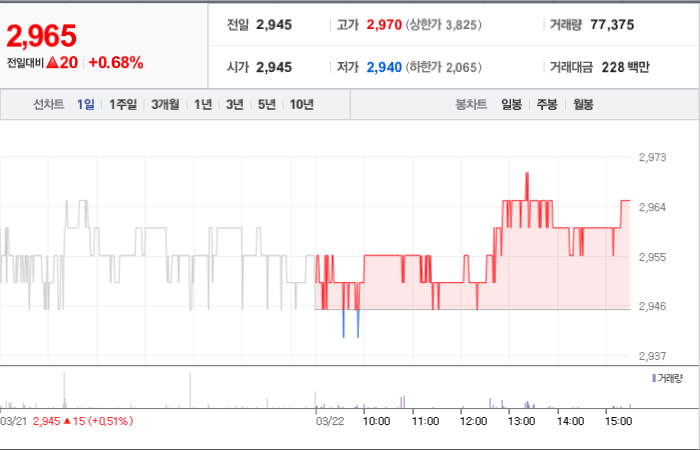Click the 저가 value 2,940

(384, 67)
